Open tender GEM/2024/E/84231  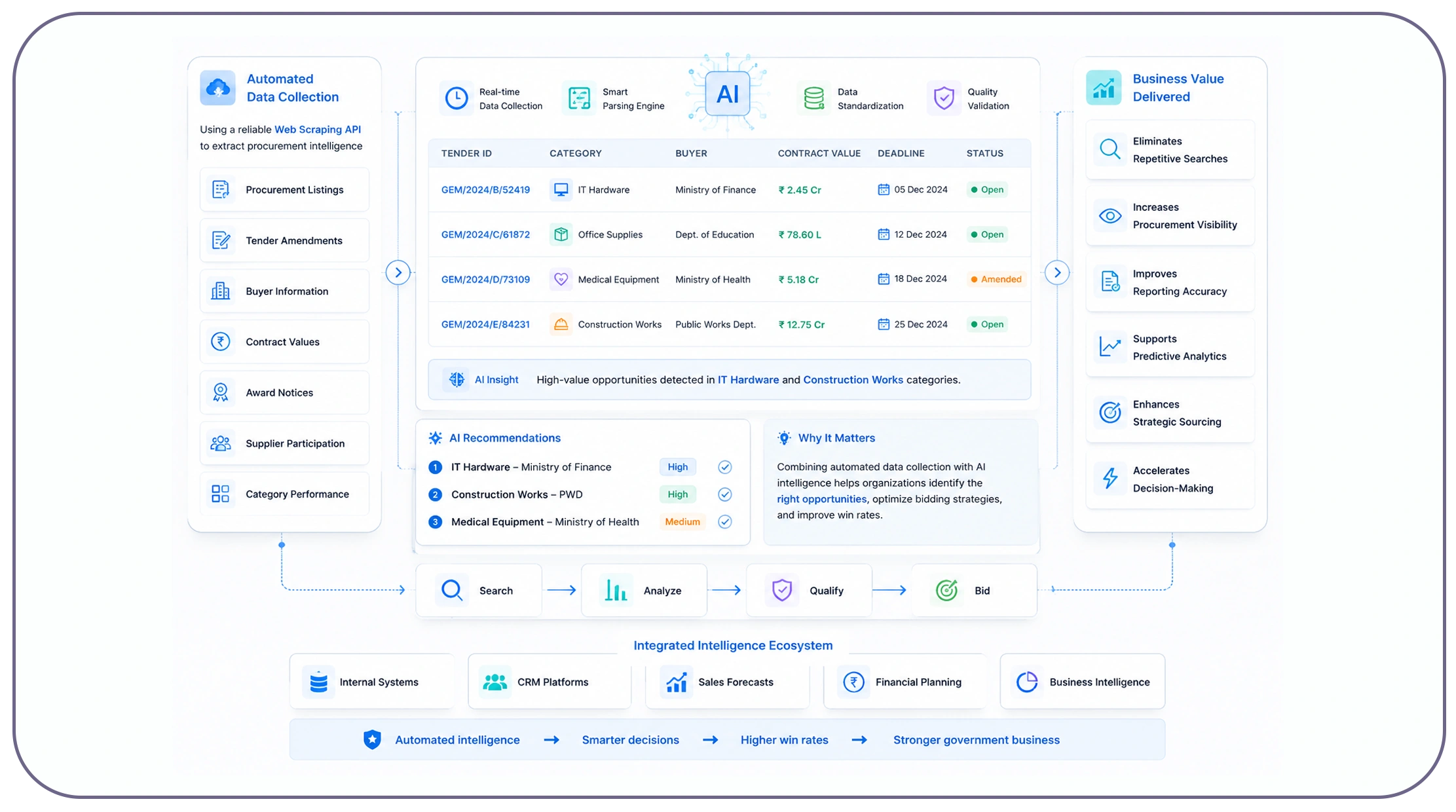coord(485,324)
